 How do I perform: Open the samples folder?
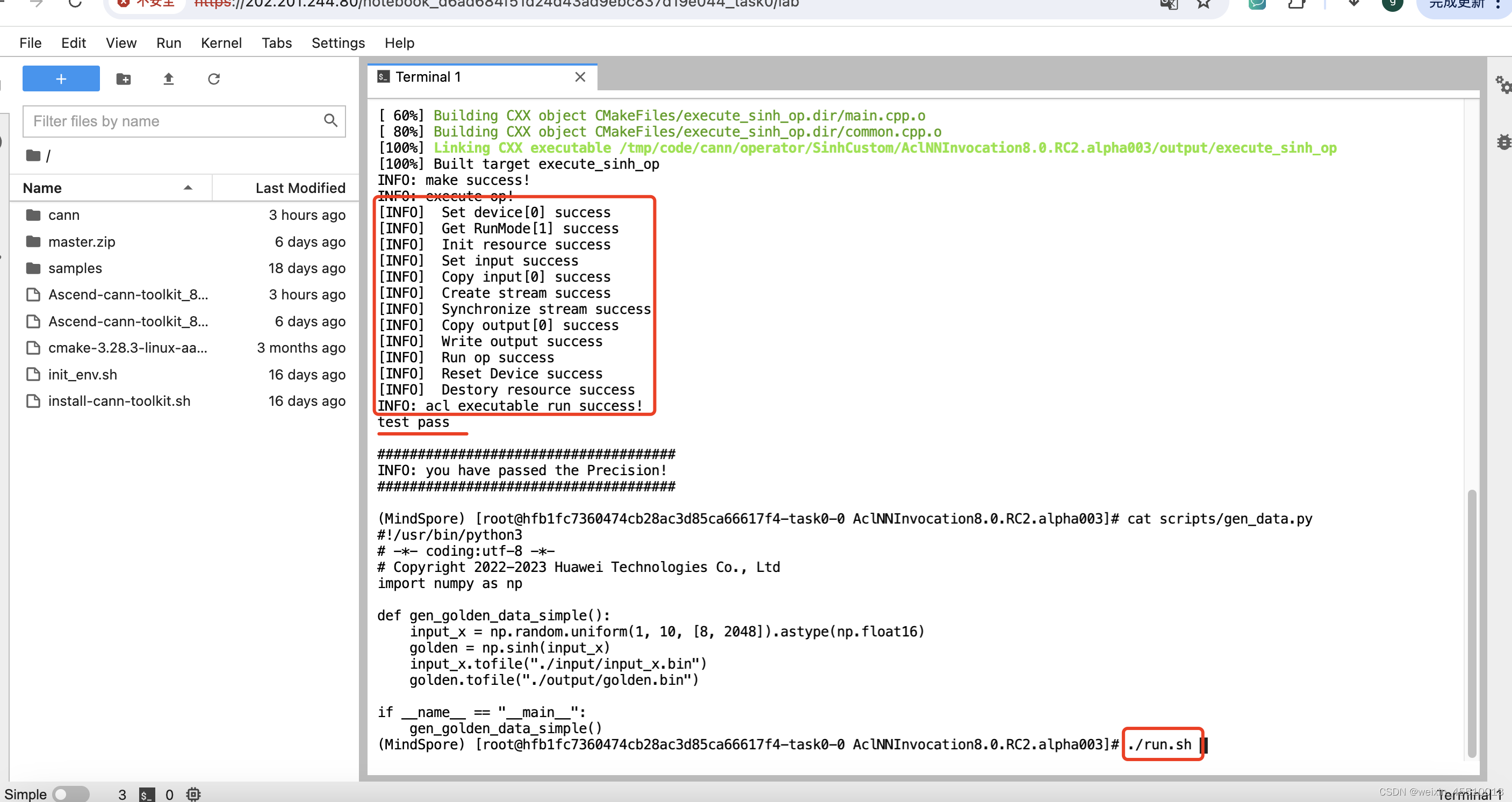tap(75, 268)
